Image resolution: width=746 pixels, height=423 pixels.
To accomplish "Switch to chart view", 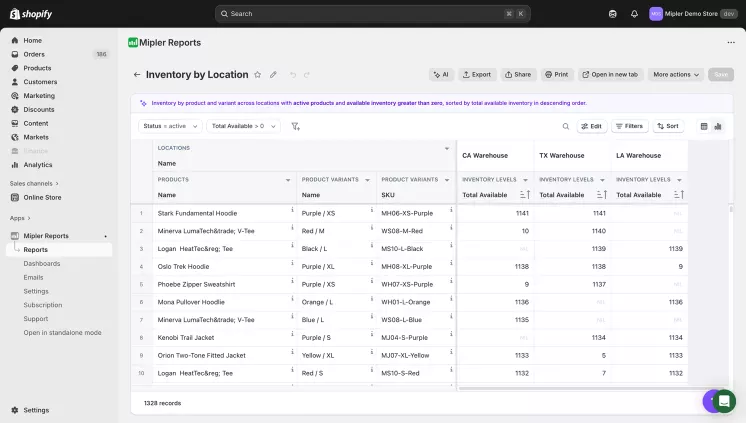I will pyautogui.click(x=718, y=126).
